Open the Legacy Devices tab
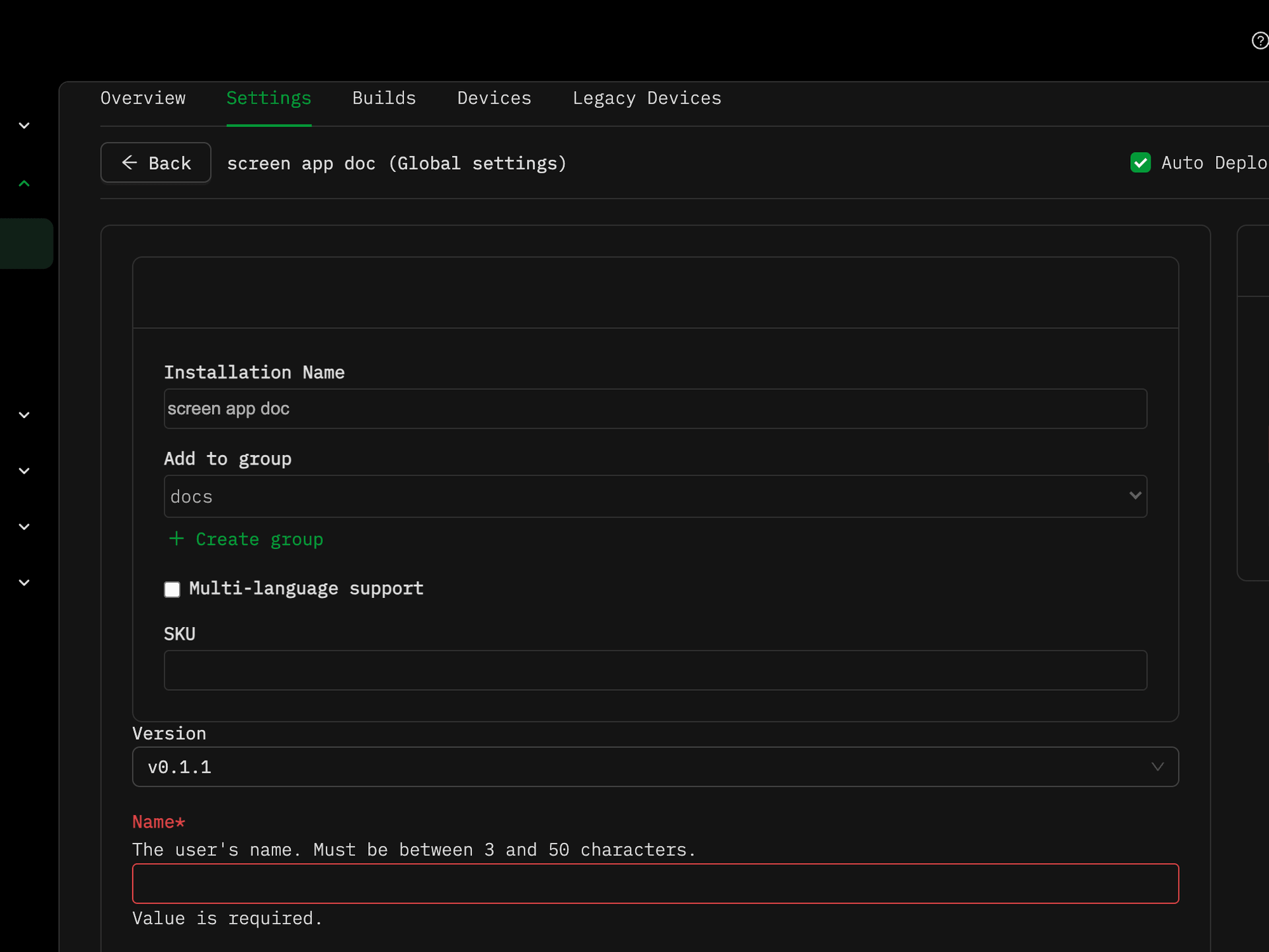Viewport: 1269px width, 952px height. click(x=646, y=98)
